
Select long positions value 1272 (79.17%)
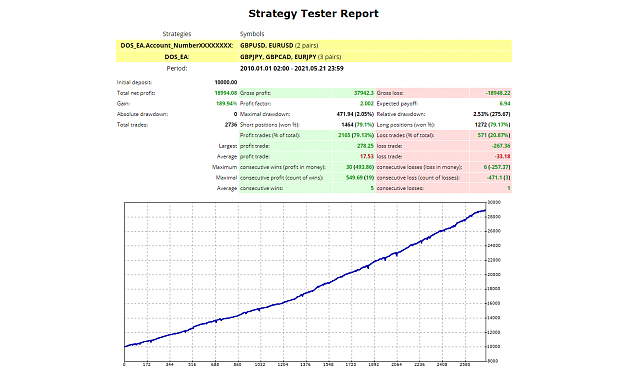tap(493, 125)
